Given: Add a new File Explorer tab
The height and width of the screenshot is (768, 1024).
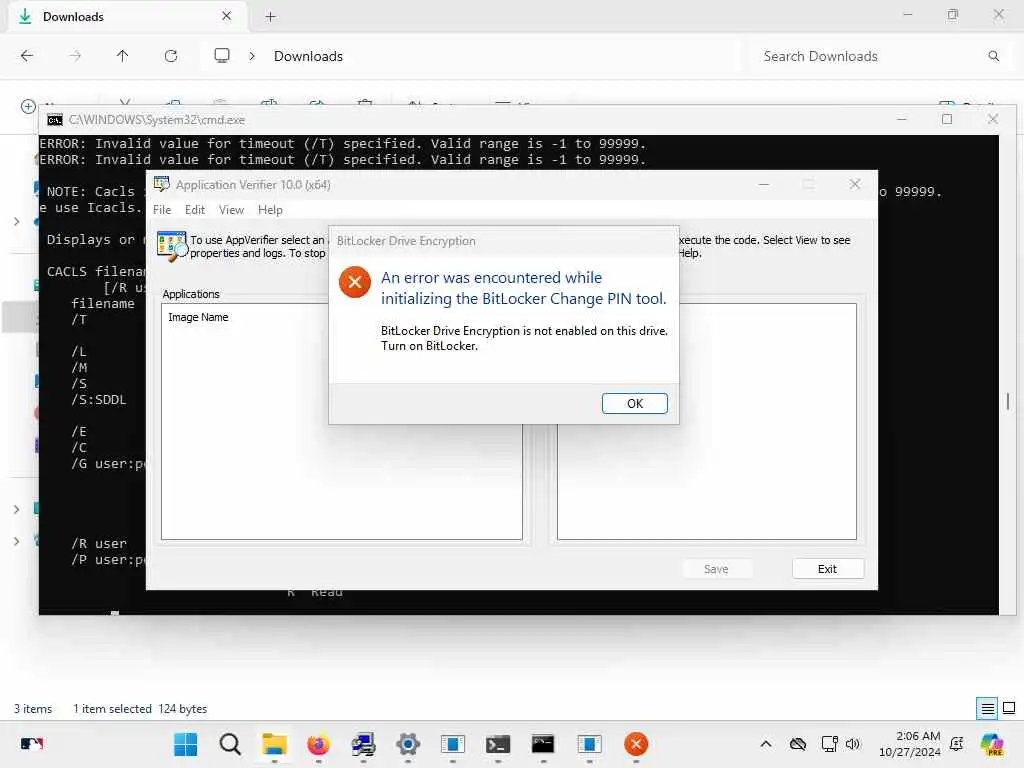Looking at the screenshot, I should point(270,17).
